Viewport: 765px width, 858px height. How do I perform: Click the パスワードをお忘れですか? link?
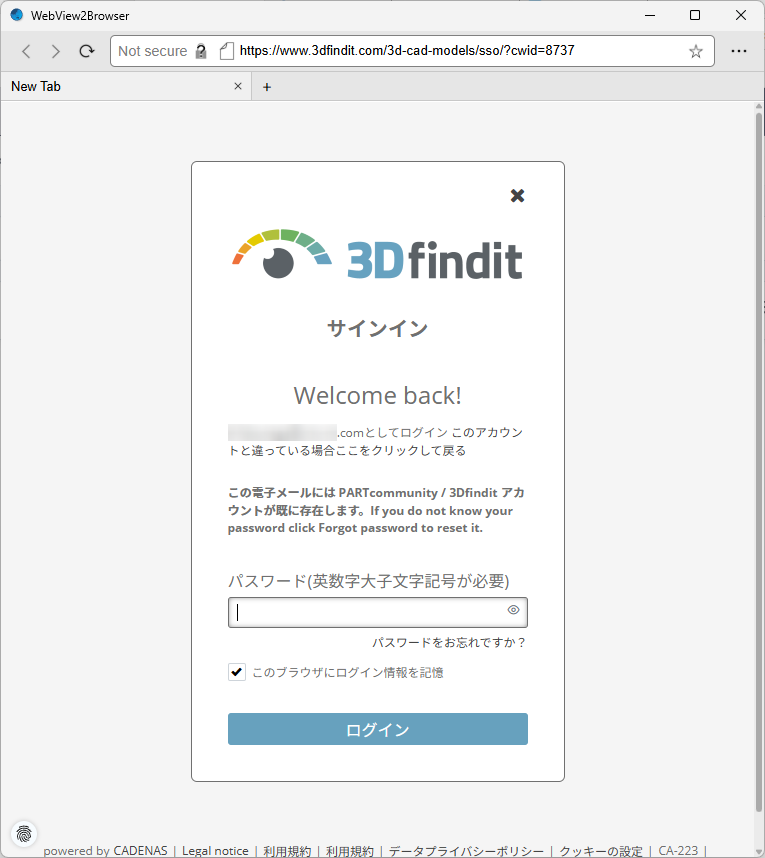coord(449,642)
